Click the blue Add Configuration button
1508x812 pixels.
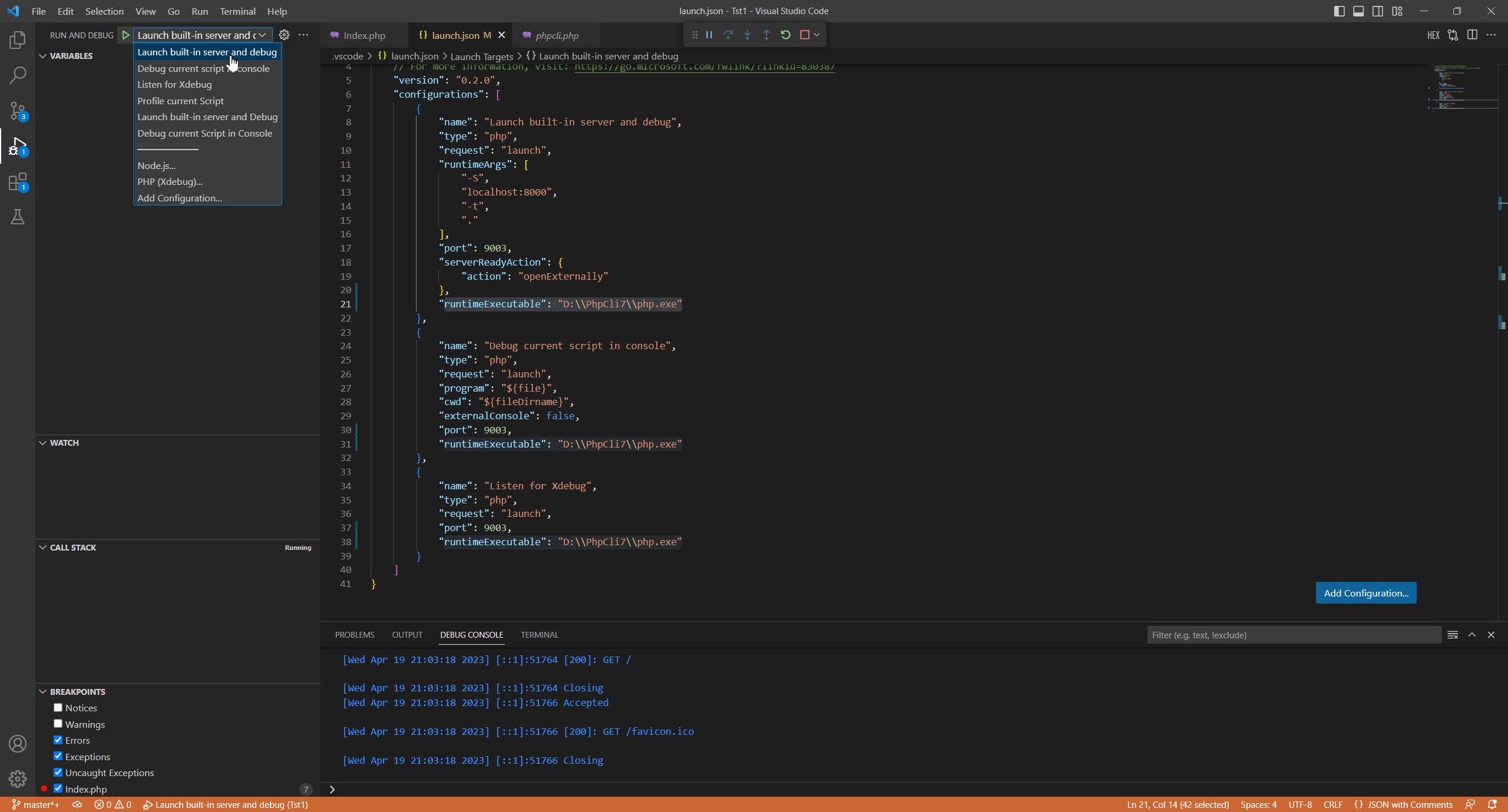point(1365,593)
